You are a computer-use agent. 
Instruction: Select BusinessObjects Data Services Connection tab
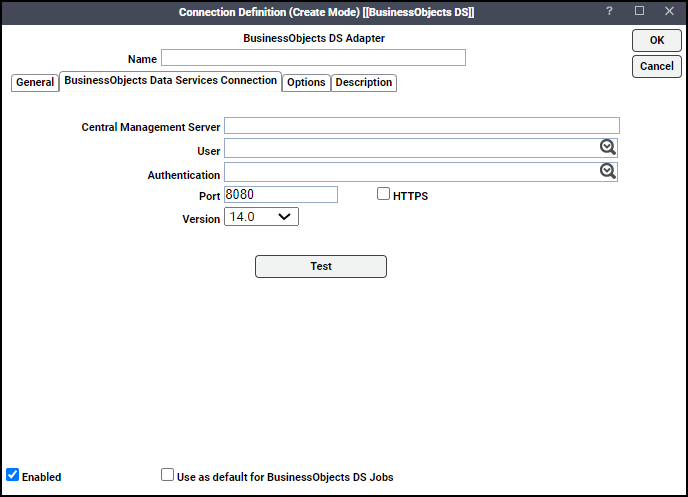coord(170,81)
